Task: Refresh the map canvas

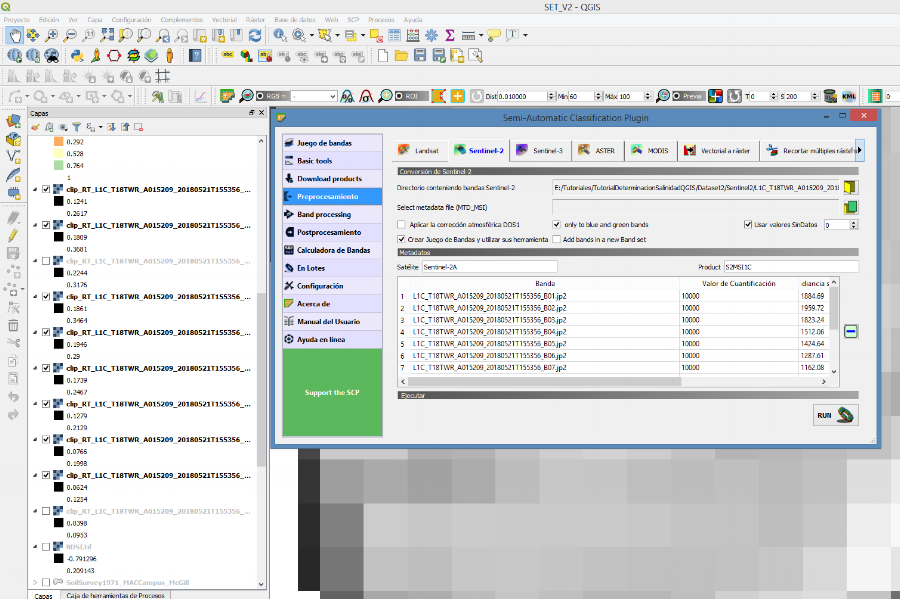Action: tap(255, 36)
